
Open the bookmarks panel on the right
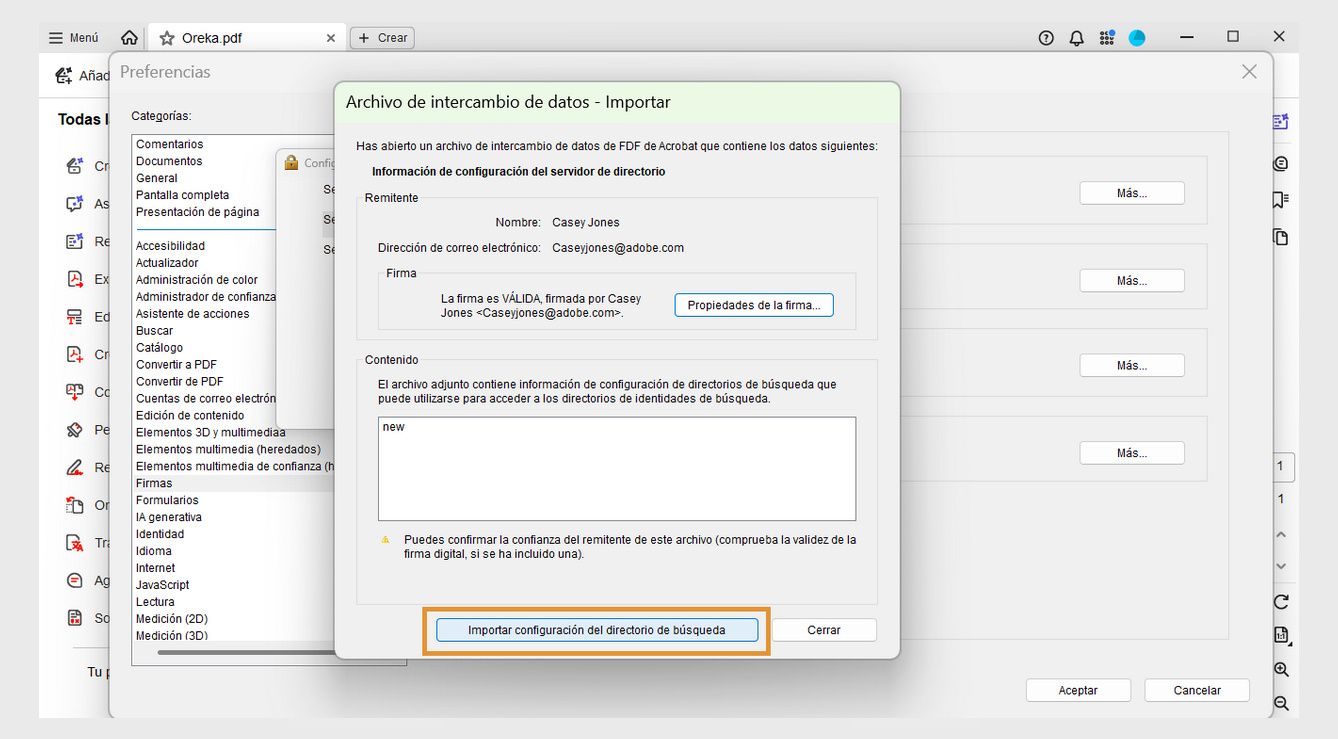1281,199
